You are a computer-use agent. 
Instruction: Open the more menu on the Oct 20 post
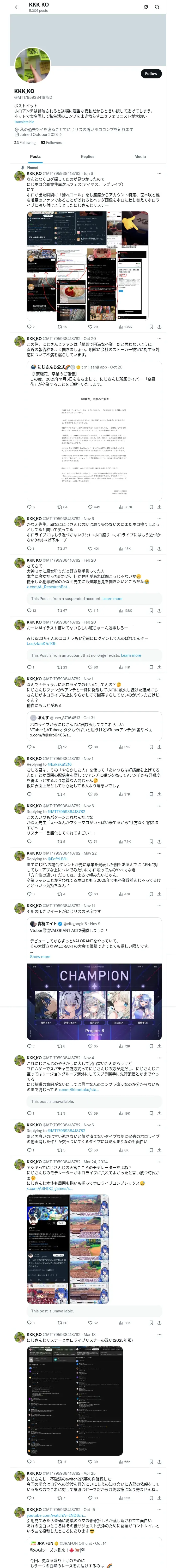coord(159,338)
